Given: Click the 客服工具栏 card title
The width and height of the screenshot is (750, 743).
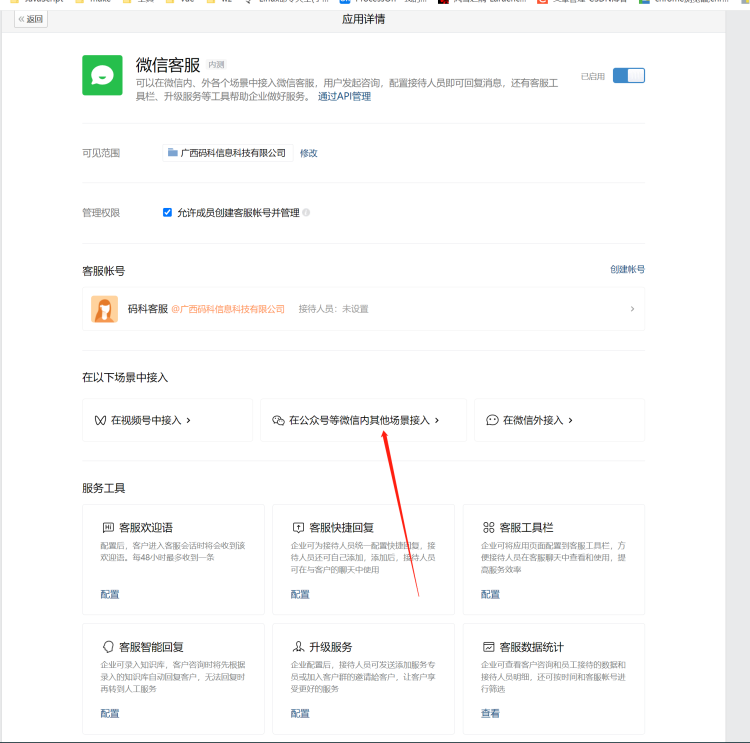Looking at the screenshot, I should coord(526,527).
